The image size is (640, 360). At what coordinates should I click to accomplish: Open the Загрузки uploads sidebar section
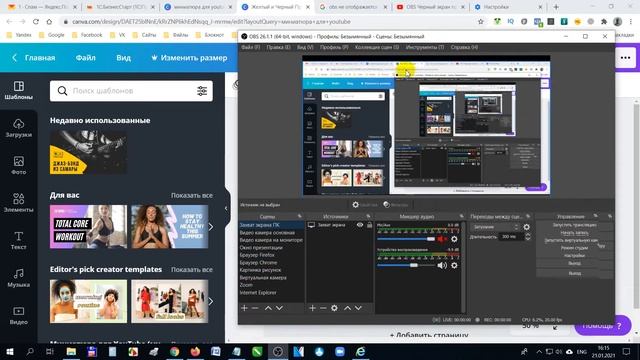point(18,128)
